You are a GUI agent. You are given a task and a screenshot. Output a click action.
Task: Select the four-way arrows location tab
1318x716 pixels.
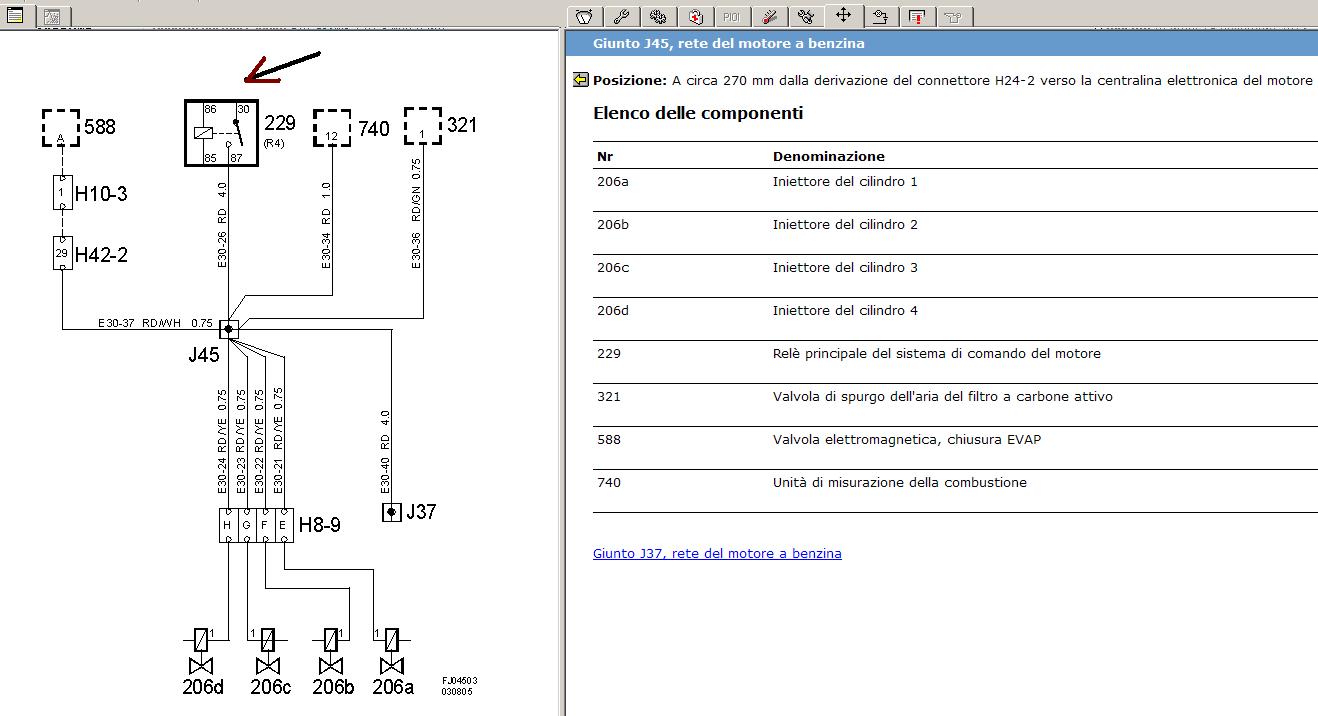(x=843, y=15)
